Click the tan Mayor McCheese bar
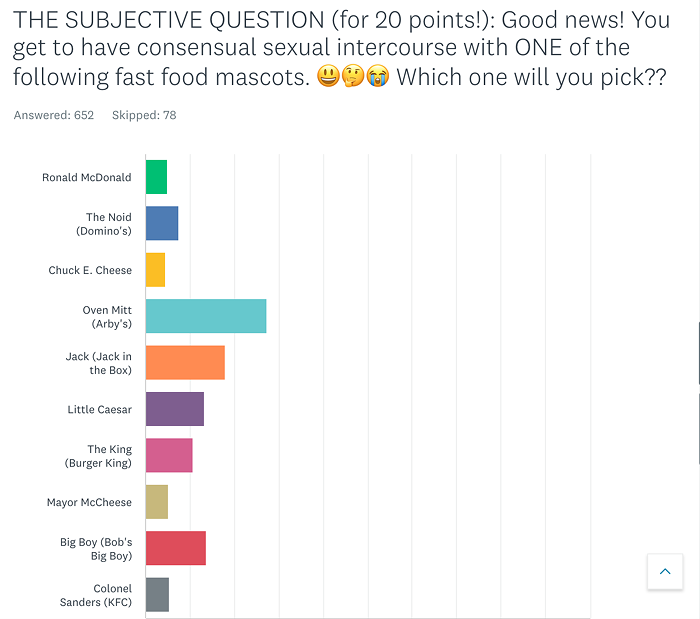The width and height of the screenshot is (700, 619). [157, 502]
